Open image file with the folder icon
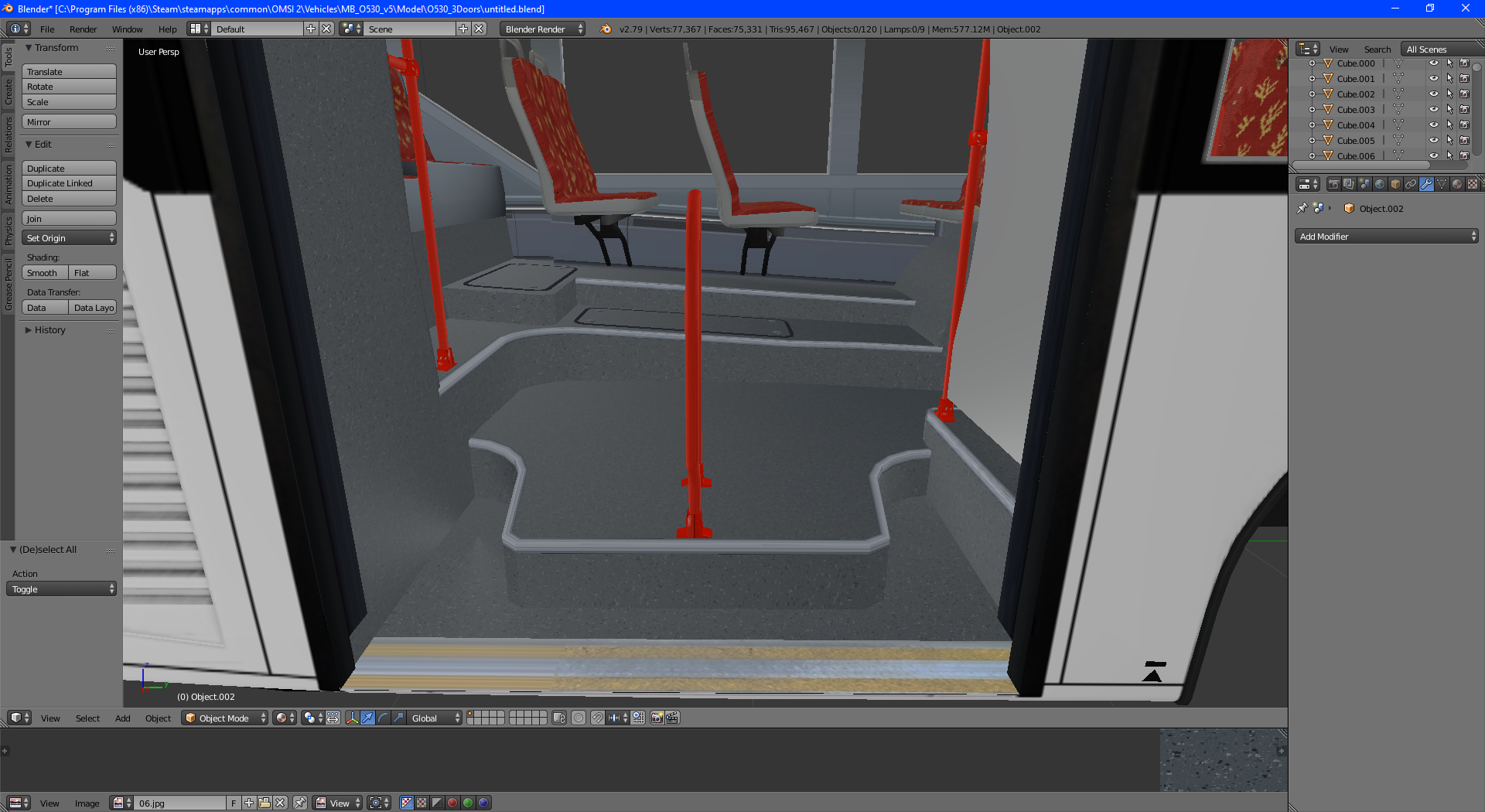Screen dimensions: 1485x812 pos(265,803)
